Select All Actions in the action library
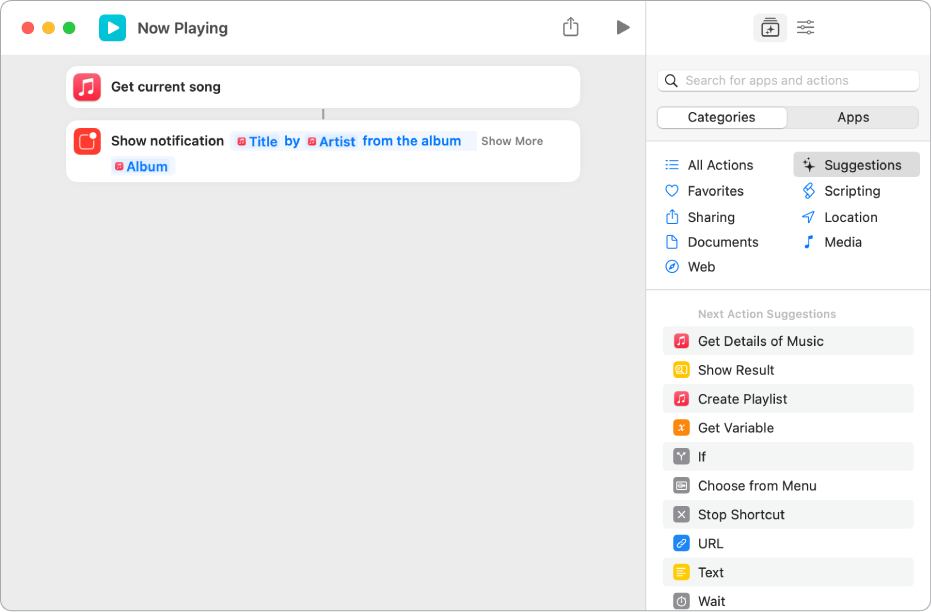The width and height of the screenshot is (932, 612). point(717,164)
